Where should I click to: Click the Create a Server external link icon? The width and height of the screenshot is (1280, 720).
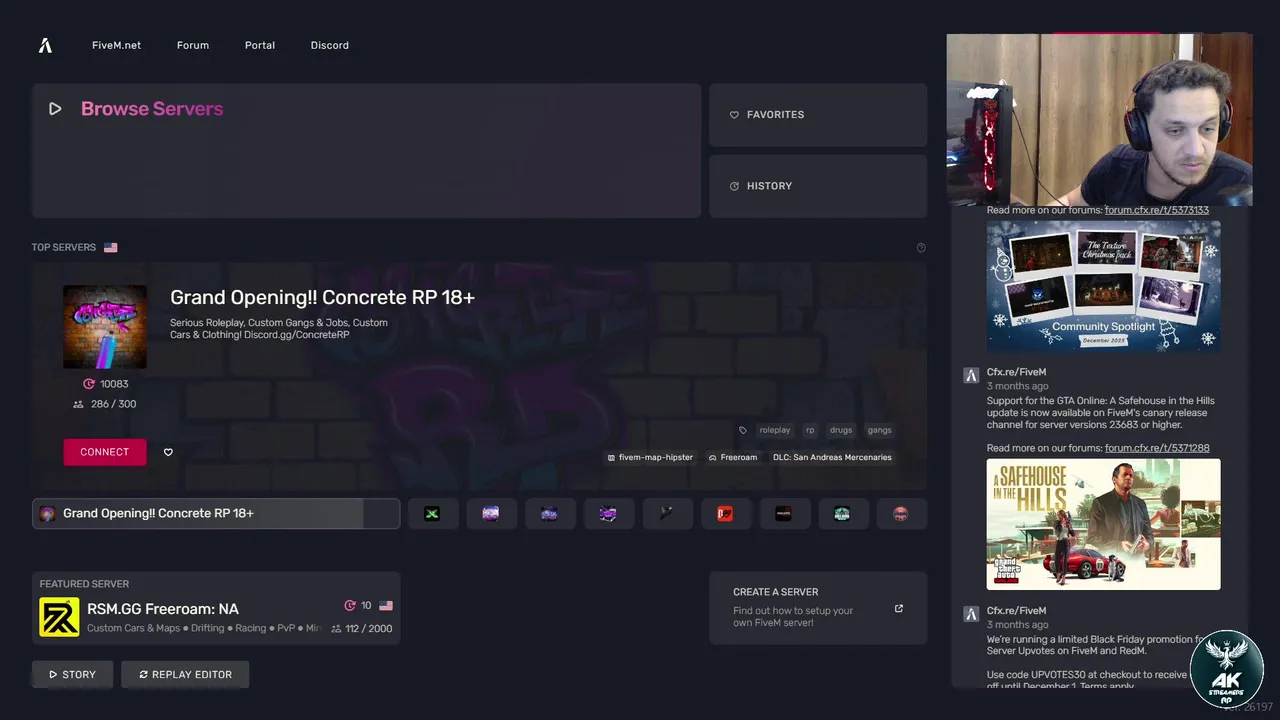(899, 608)
